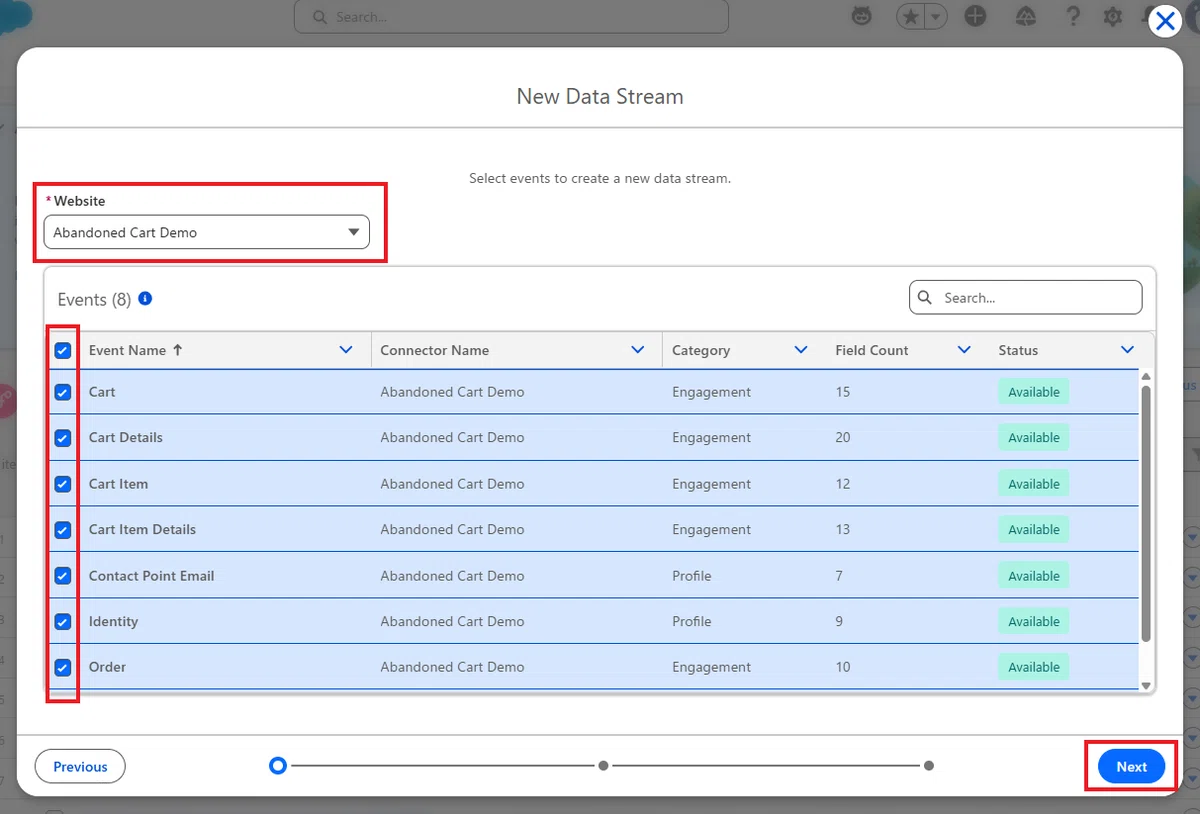Viewport: 1200px width, 814px height.
Task: Click Available status badge for Order
Action: tap(1033, 667)
